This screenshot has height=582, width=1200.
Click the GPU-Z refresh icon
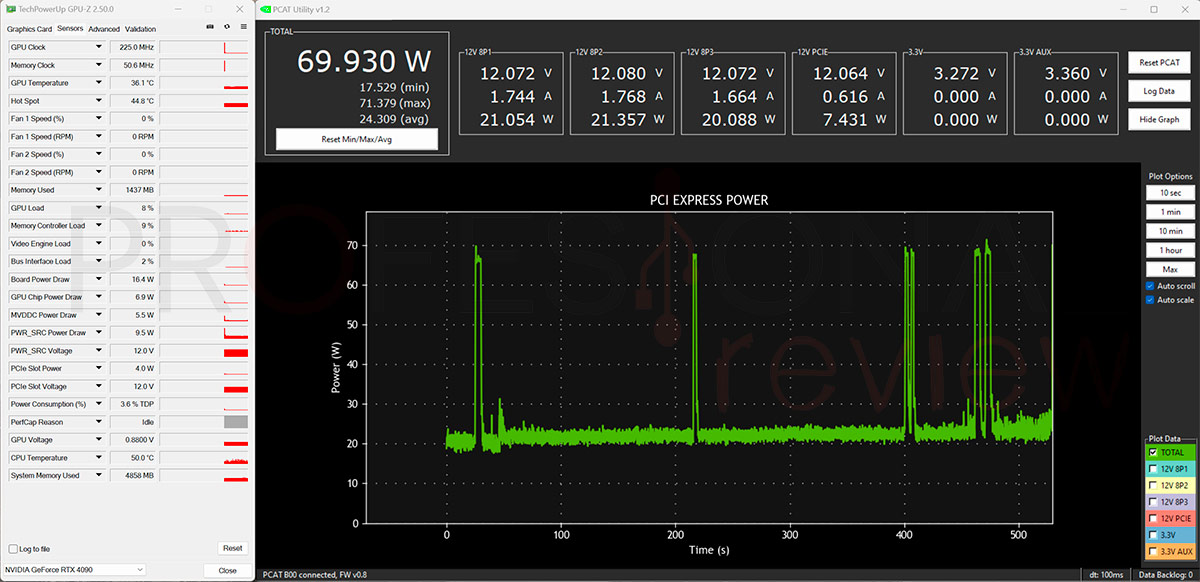point(226,27)
